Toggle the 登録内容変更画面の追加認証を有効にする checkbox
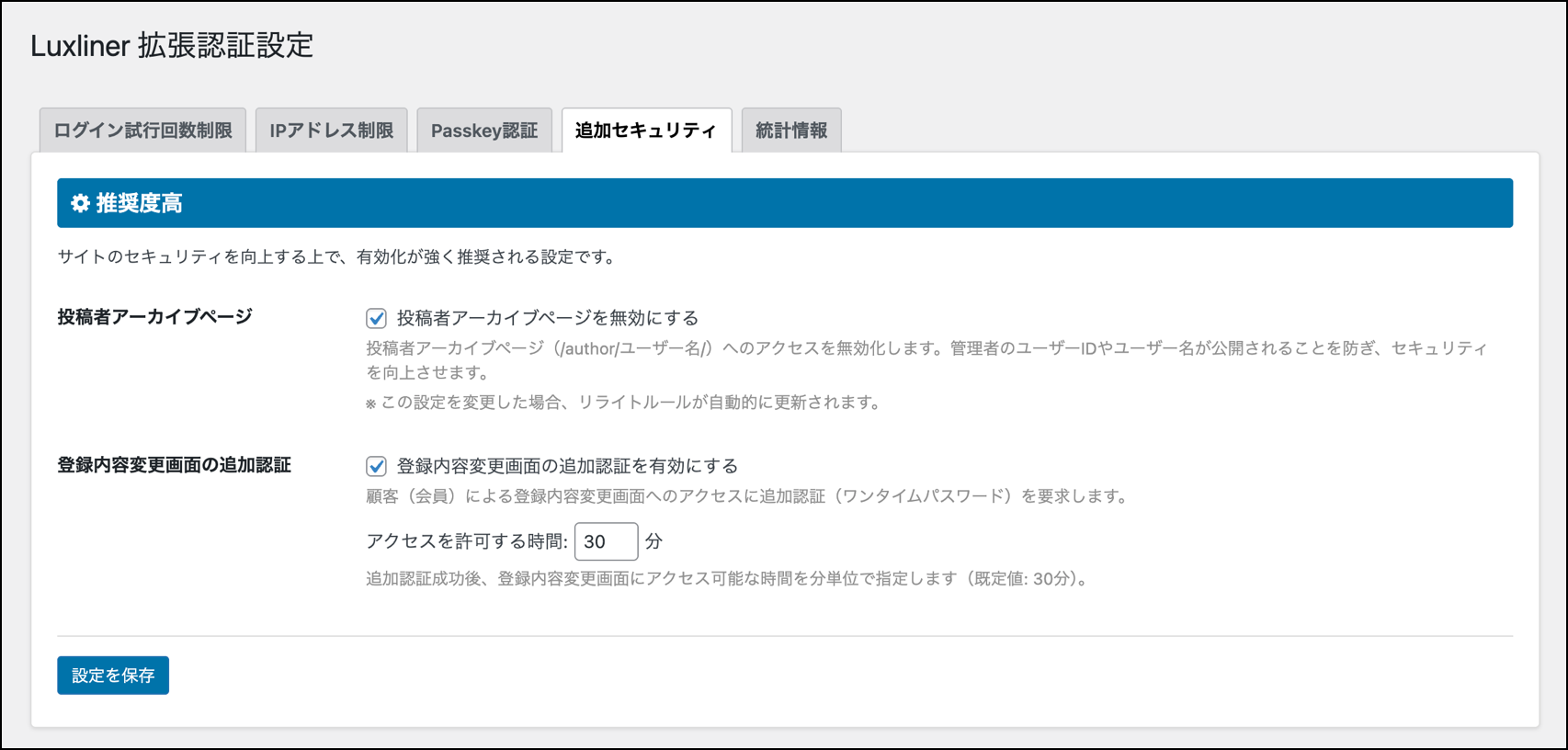Screen dimensions: 1568x750 coord(376,466)
